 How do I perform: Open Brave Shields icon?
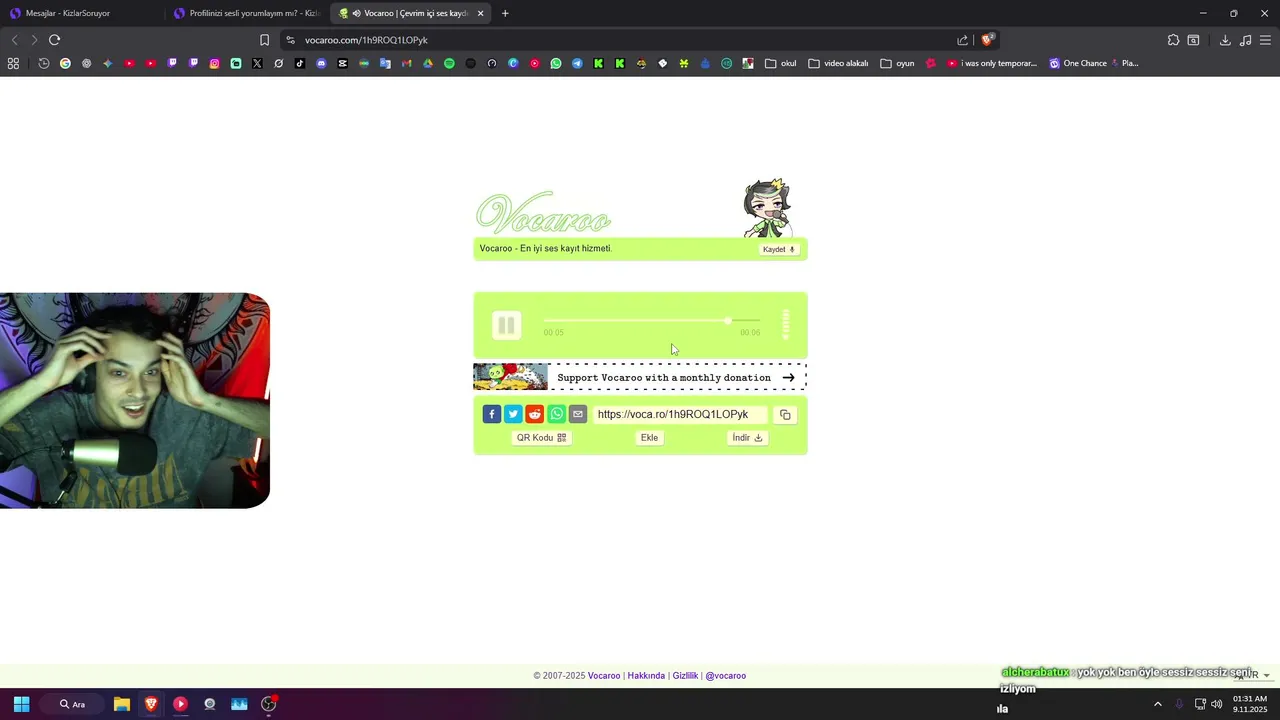(987, 40)
